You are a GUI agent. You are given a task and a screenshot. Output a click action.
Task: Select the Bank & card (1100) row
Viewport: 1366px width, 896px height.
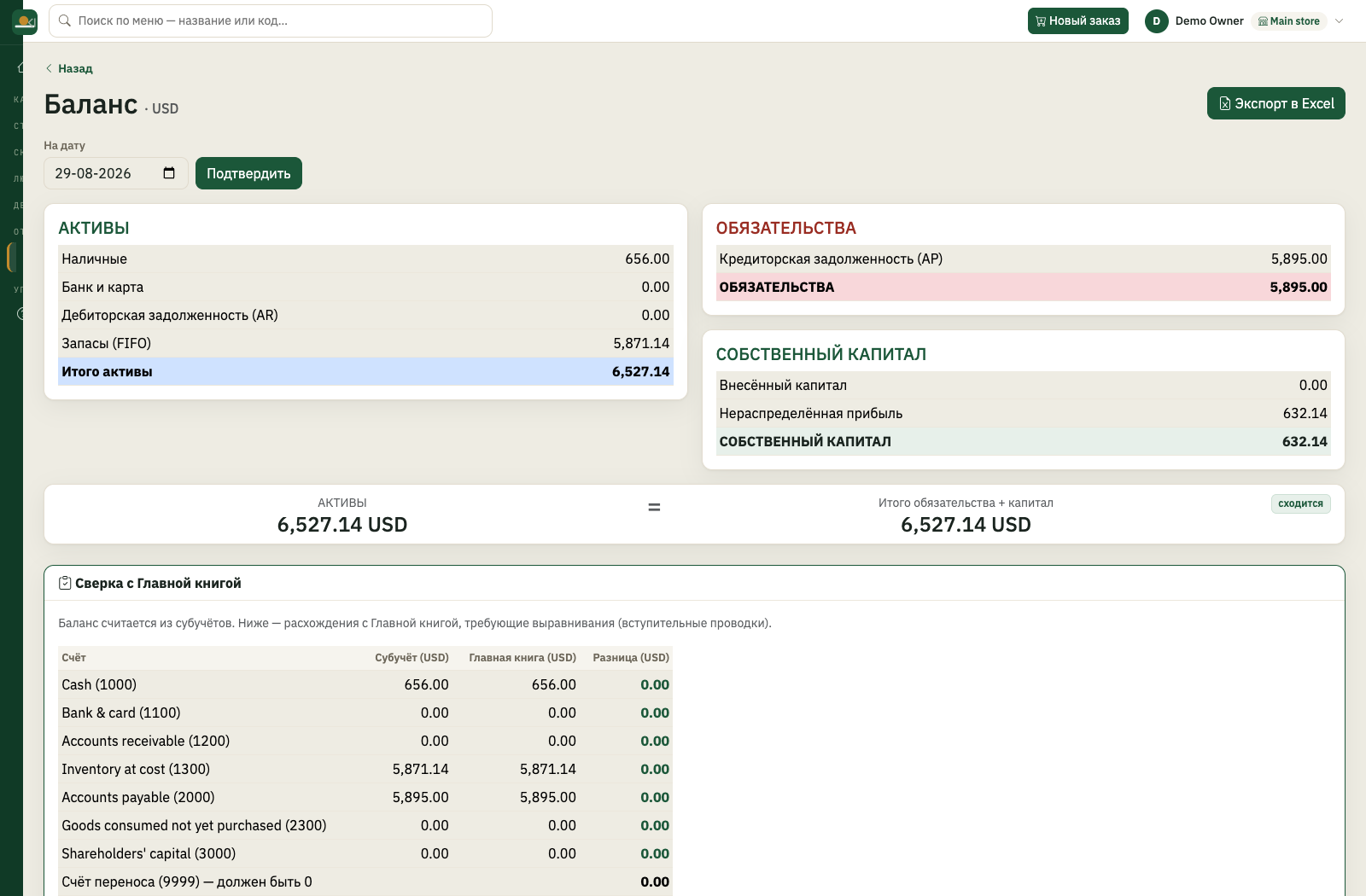click(365, 713)
